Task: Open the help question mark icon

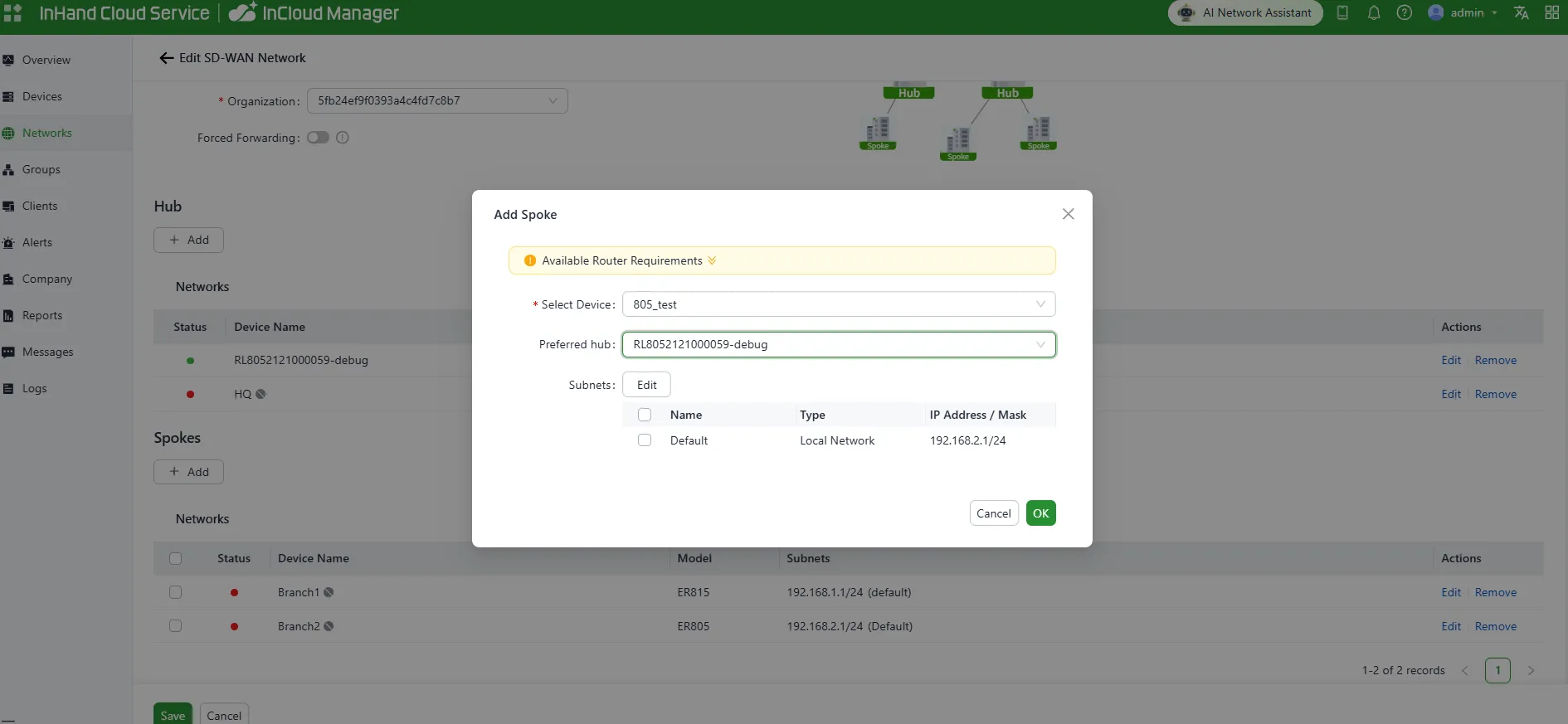Action: (1405, 13)
